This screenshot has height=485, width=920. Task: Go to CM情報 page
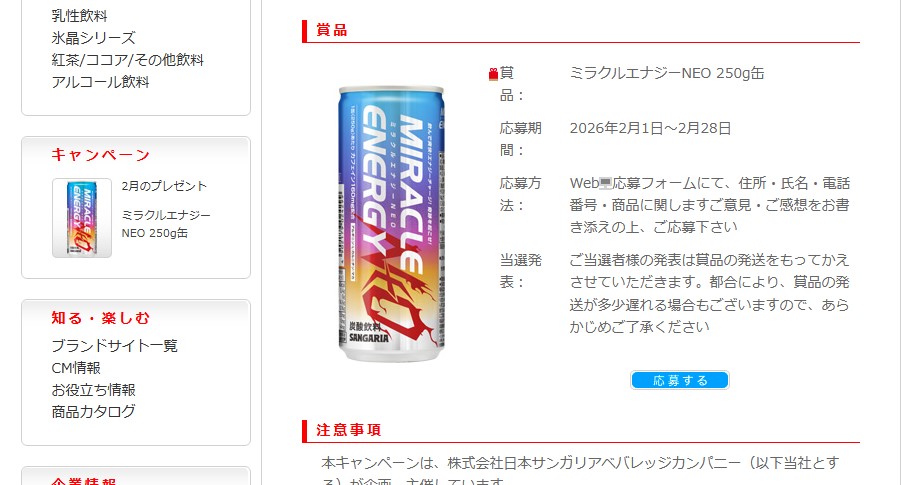[76, 368]
